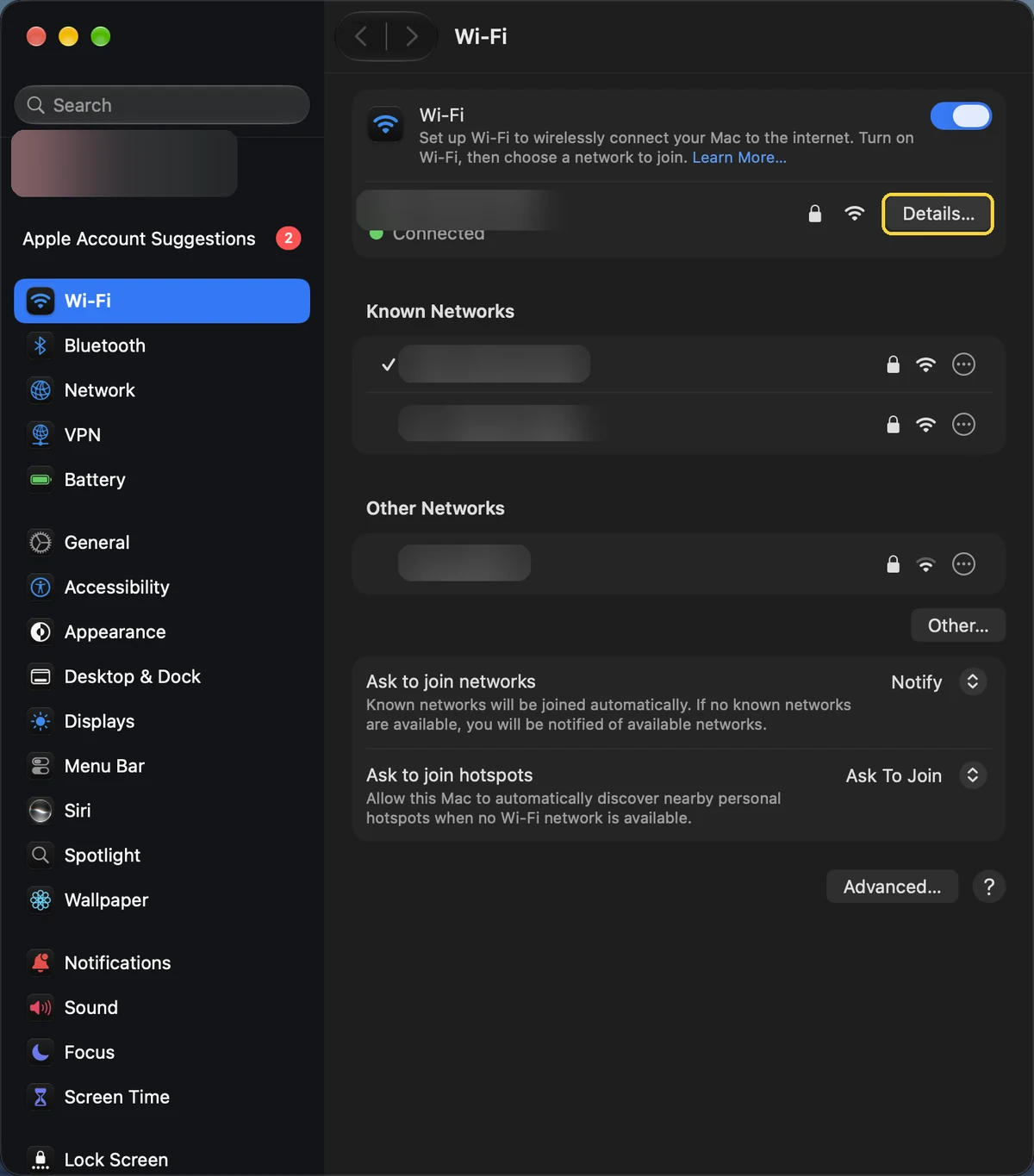Open Advanced Wi-Fi settings
The width and height of the screenshot is (1034, 1176).
(892, 887)
